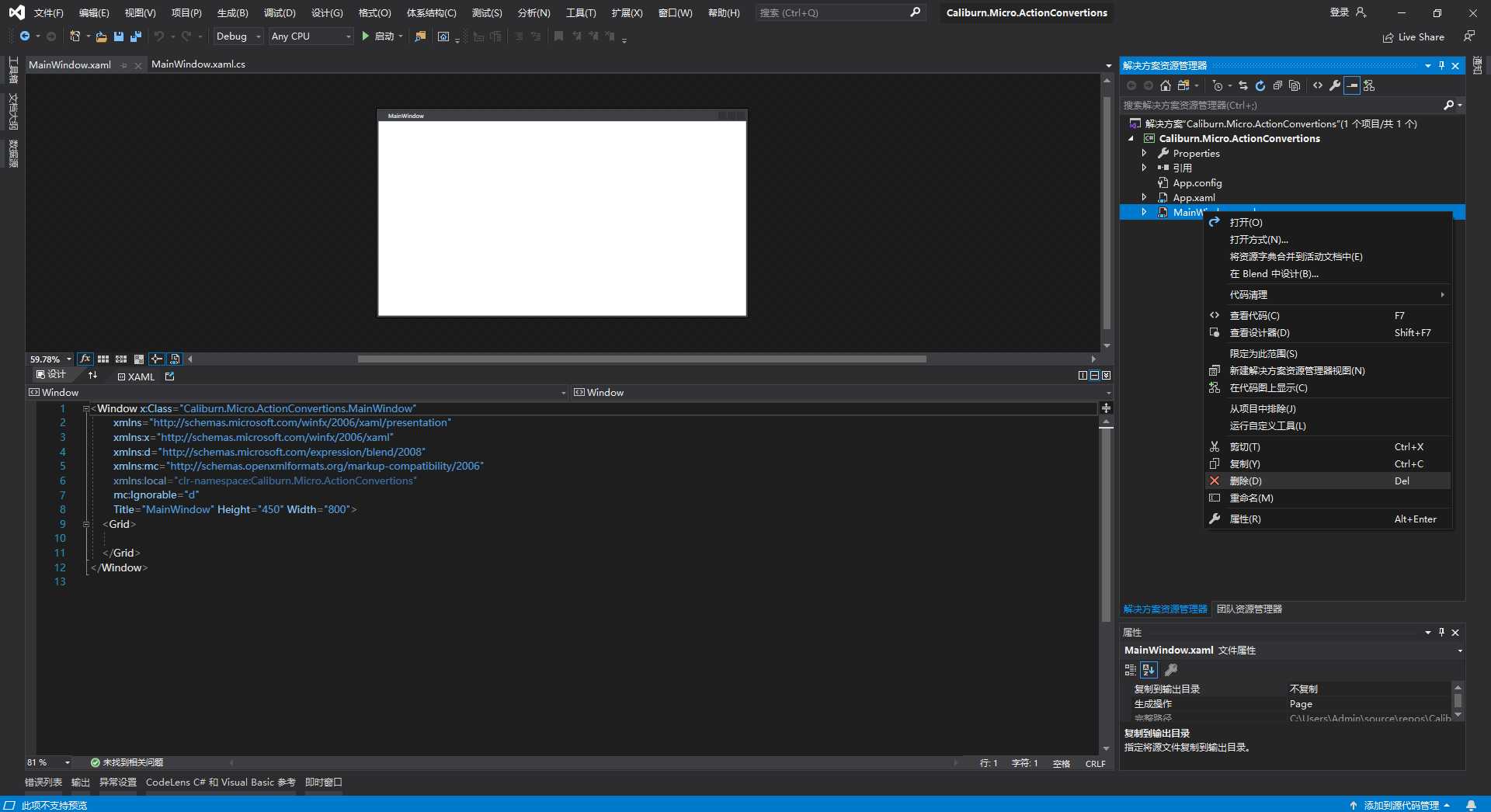Viewport: 1491px width, 812px height.
Task: Switch to MainWindow.xaml.cs tab
Action: (198, 64)
